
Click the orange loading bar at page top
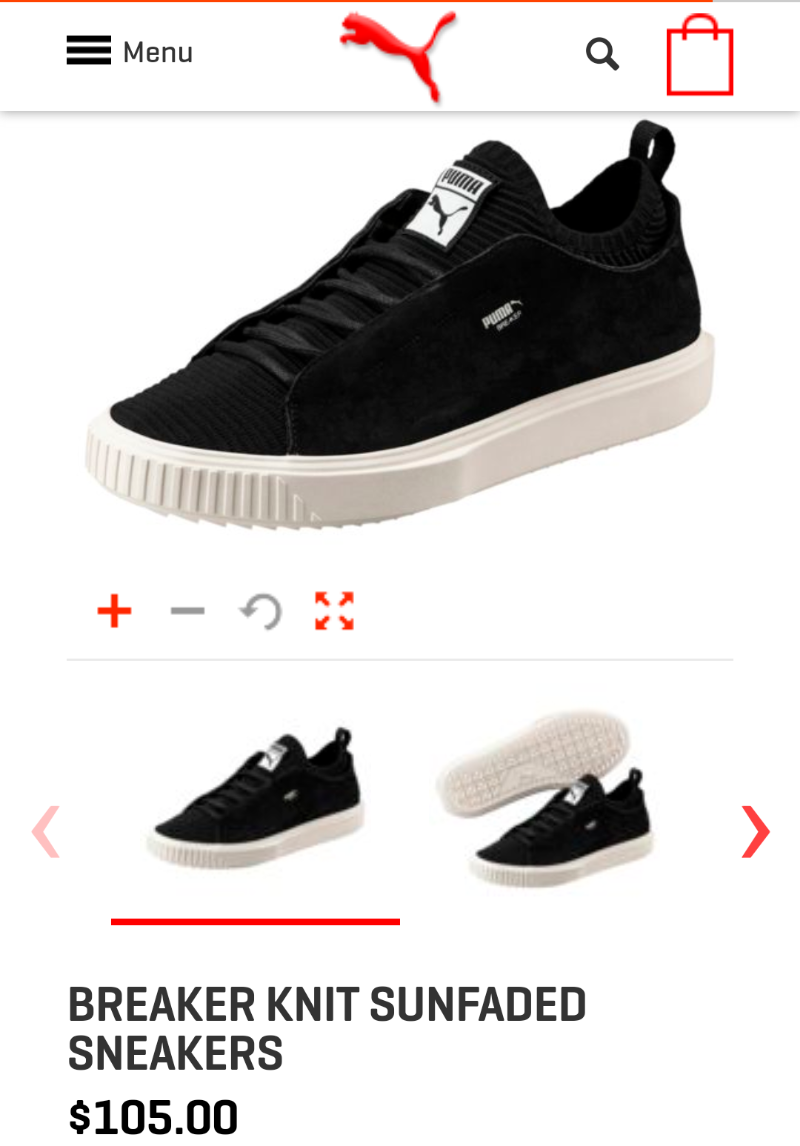[356, 1]
